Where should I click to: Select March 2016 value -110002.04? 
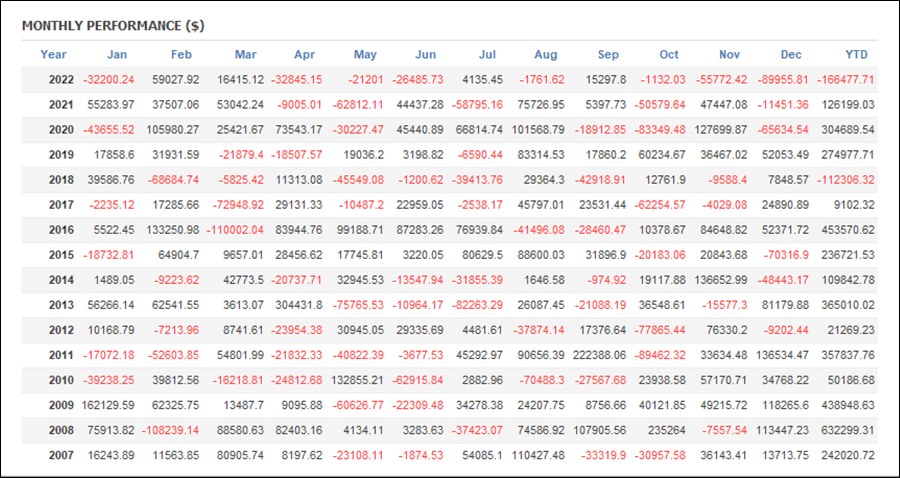coord(235,230)
